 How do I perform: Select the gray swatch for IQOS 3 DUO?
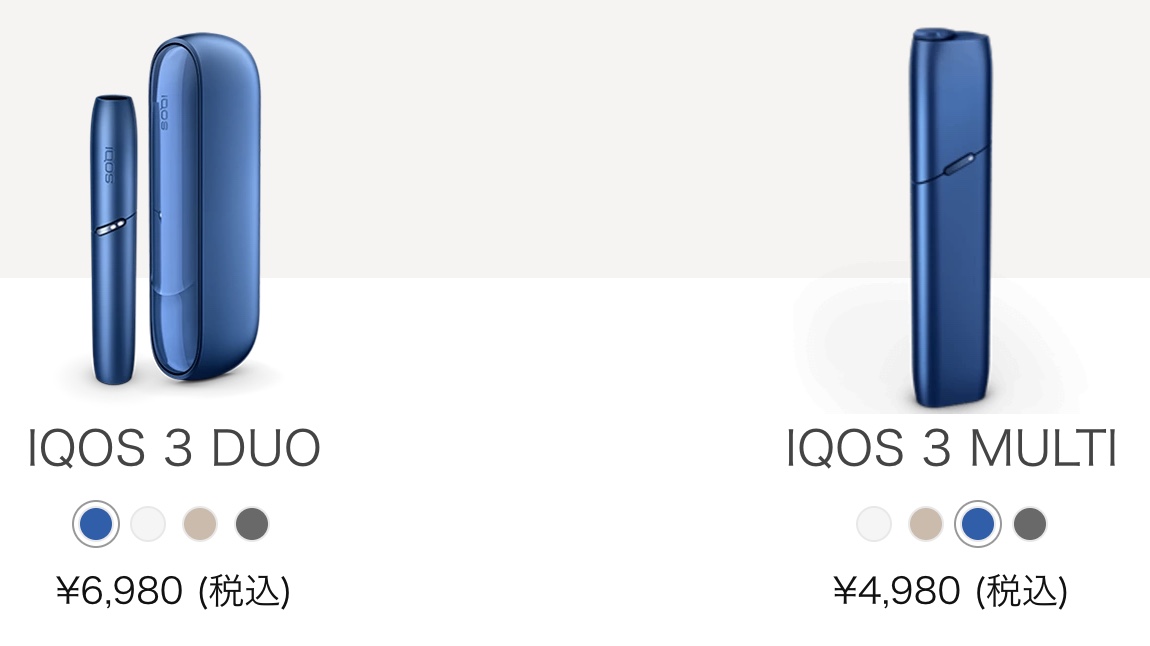pos(252,524)
